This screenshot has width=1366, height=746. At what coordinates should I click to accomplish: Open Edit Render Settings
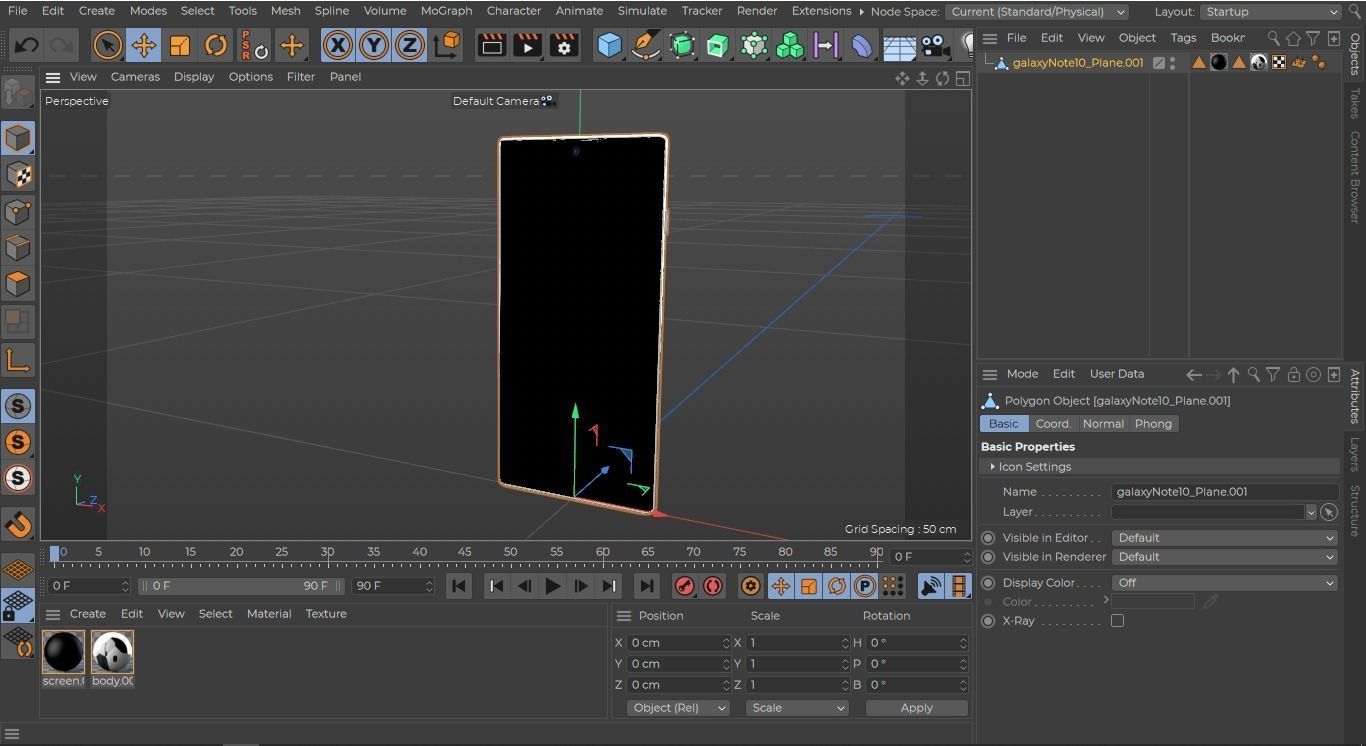[x=564, y=45]
